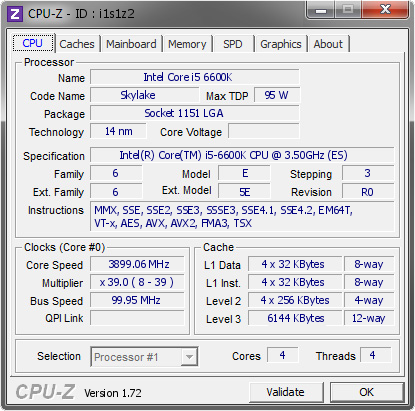Select the Memory tab

[x=187, y=44]
